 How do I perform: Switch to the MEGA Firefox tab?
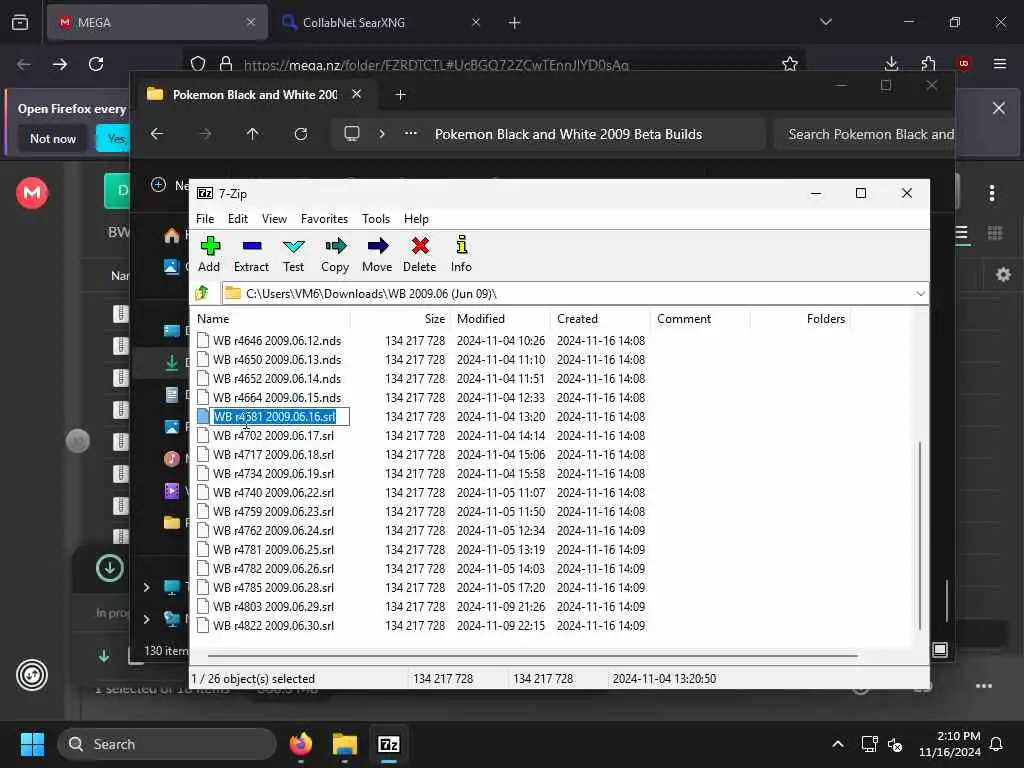pyautogui.click(x=157, y=22)
